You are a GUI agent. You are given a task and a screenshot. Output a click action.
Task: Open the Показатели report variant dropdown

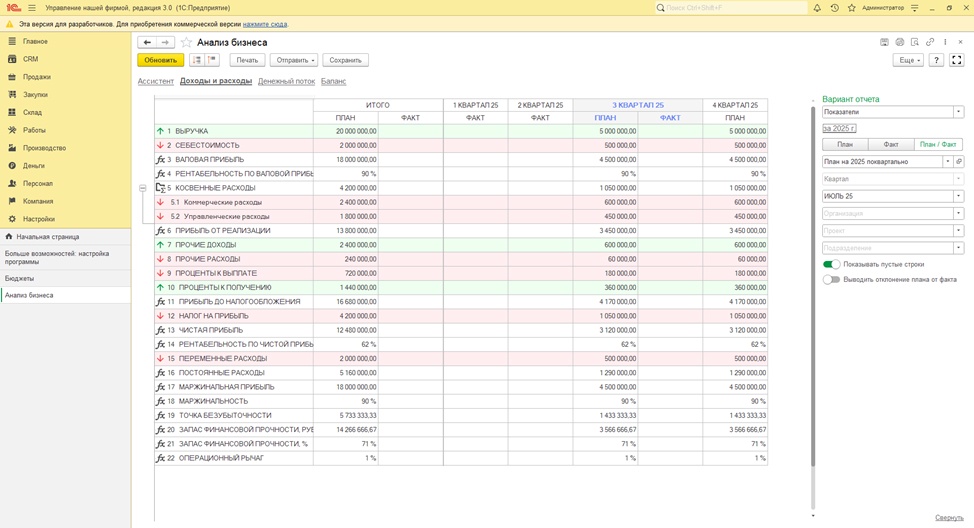click(958, 112)
